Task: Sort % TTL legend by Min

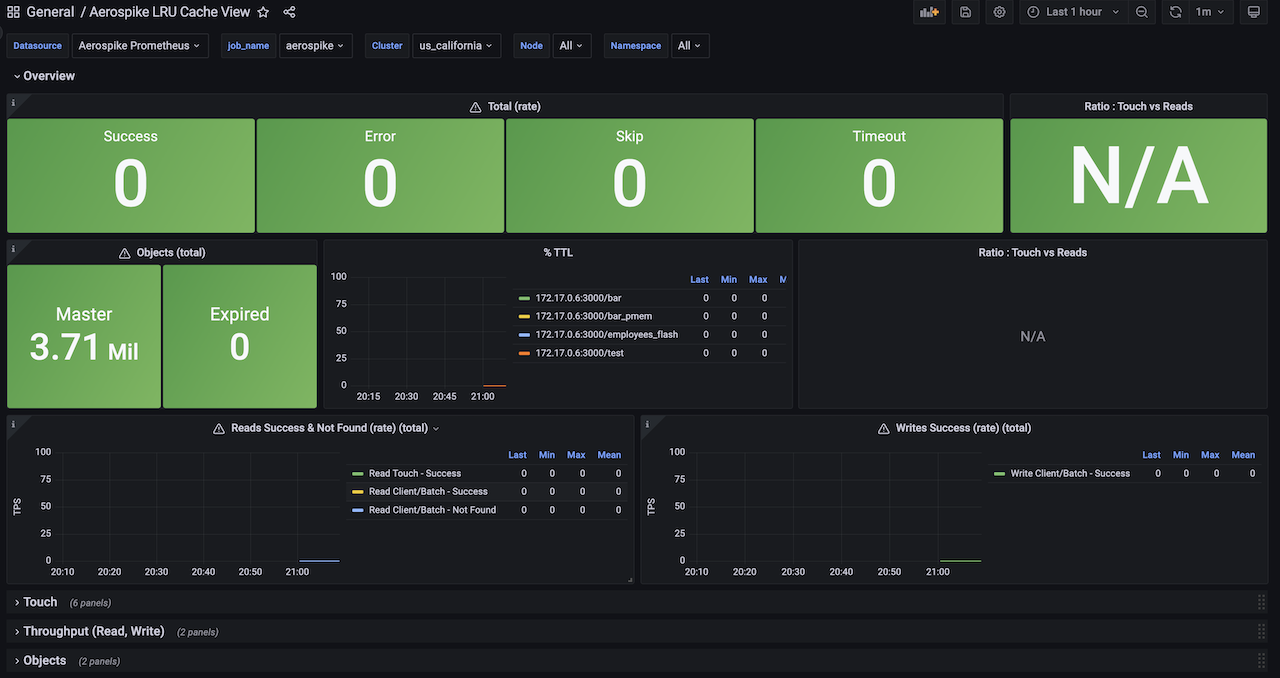Action: click(729, 280)
